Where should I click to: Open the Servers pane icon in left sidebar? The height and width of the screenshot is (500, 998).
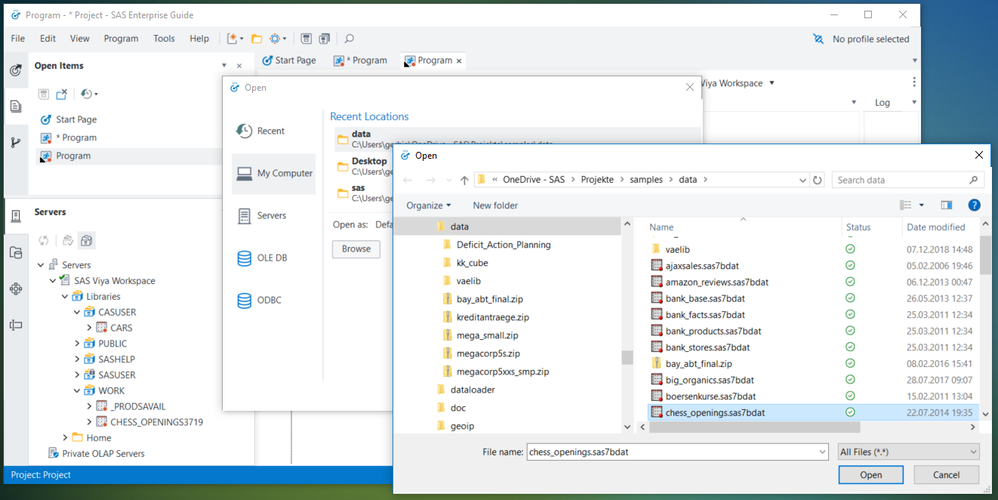tap(16, 217)
